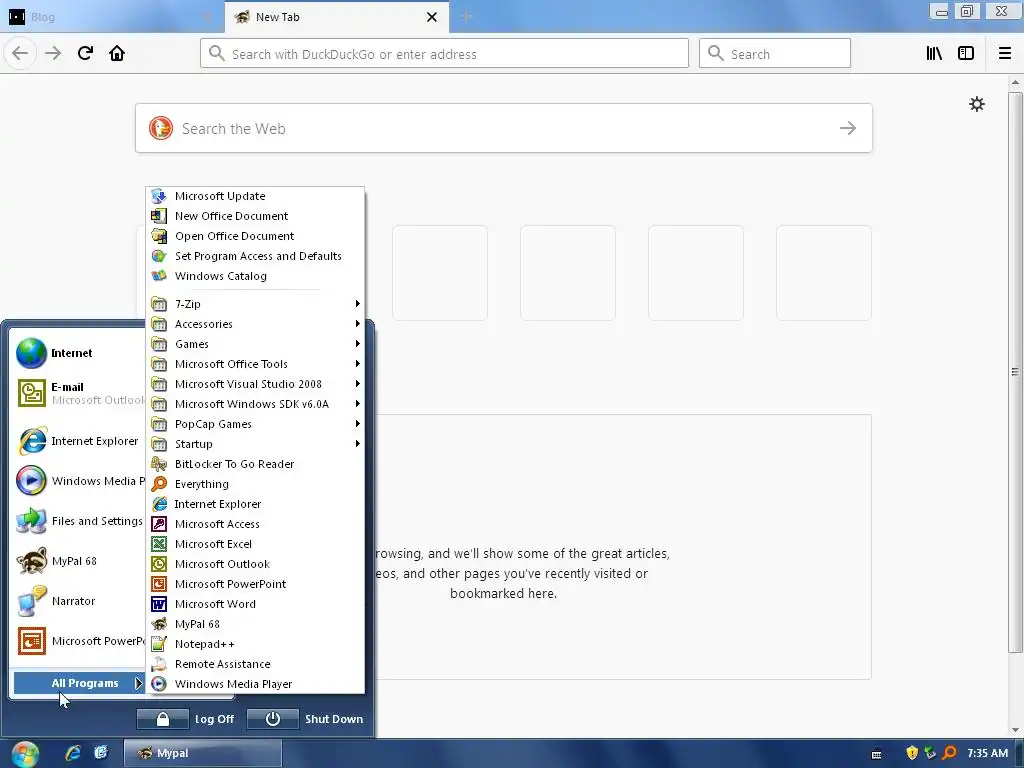Open the hamburger application menu
The image size is (1024, 768).
tap(1005, 53)
